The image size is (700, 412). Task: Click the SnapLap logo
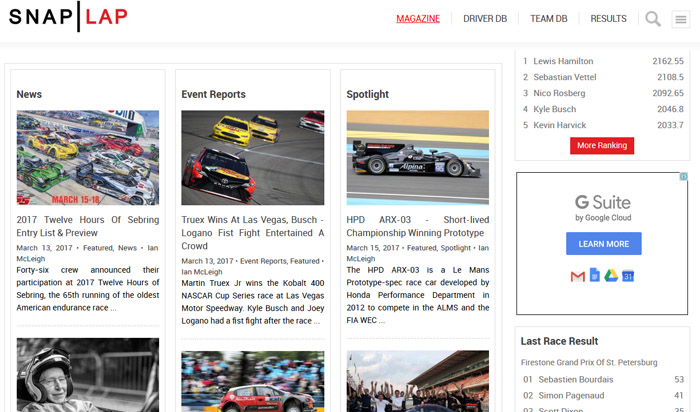(68, 17)
